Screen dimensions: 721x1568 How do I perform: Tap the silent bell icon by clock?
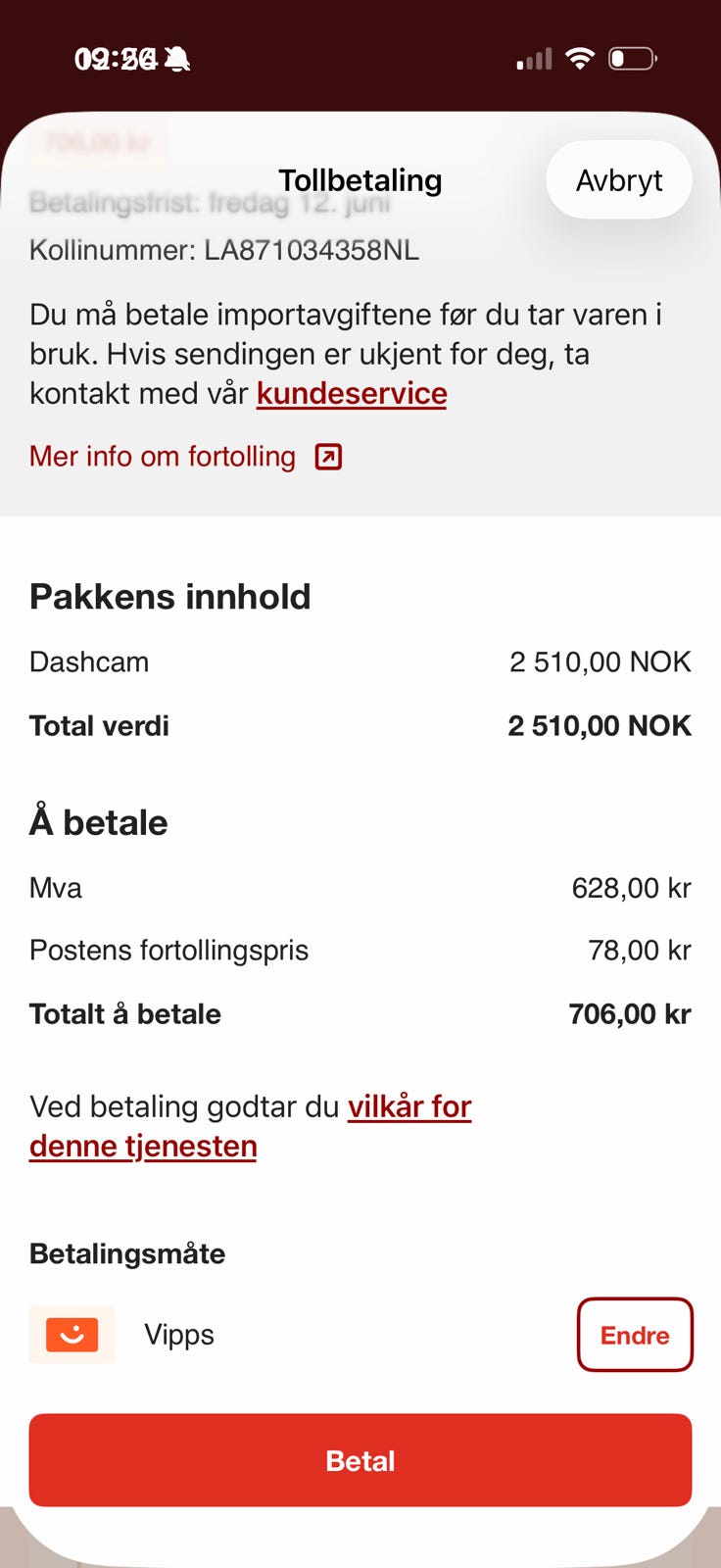pos(177,60)
